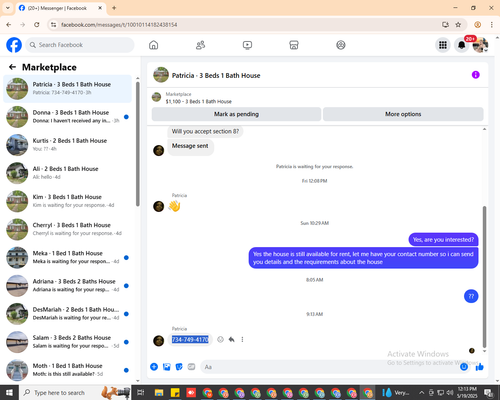Reply to the phone number message

click(x=231, y=339)
